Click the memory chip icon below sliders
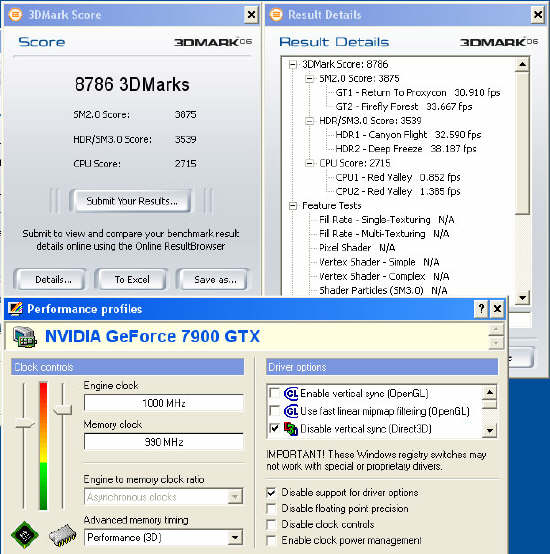This screenshot has height=554, width=550. (62, 535)
